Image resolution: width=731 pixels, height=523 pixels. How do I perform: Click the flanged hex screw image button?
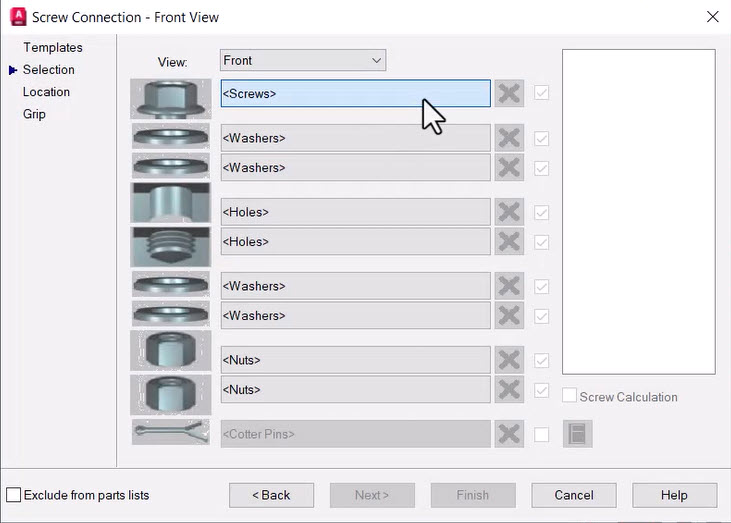(x=171, y=99)
